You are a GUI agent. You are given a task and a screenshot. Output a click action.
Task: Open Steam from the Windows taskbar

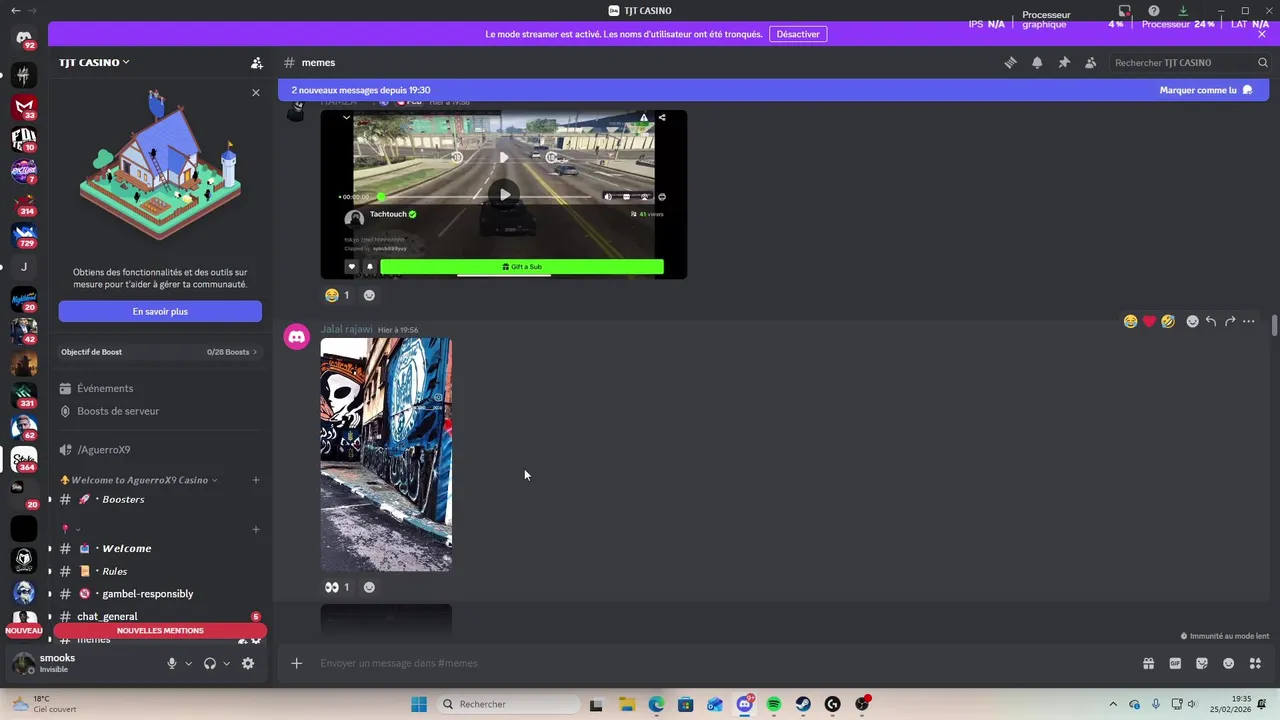[x=803, y=704]
